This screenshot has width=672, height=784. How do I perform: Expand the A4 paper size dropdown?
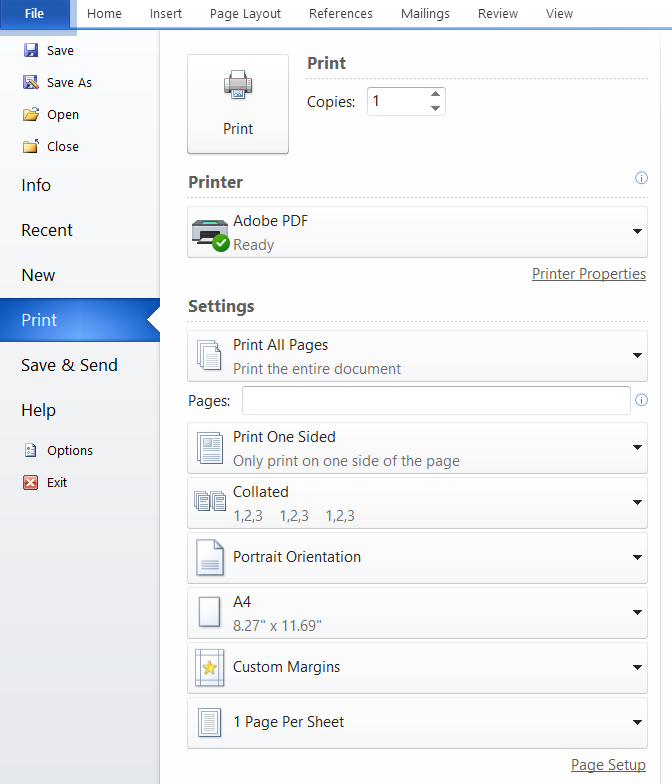click(637, 612)
